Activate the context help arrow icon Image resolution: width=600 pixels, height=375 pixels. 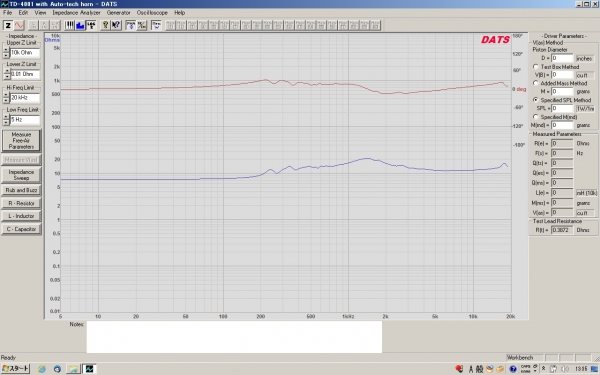[x=116, y=26]
